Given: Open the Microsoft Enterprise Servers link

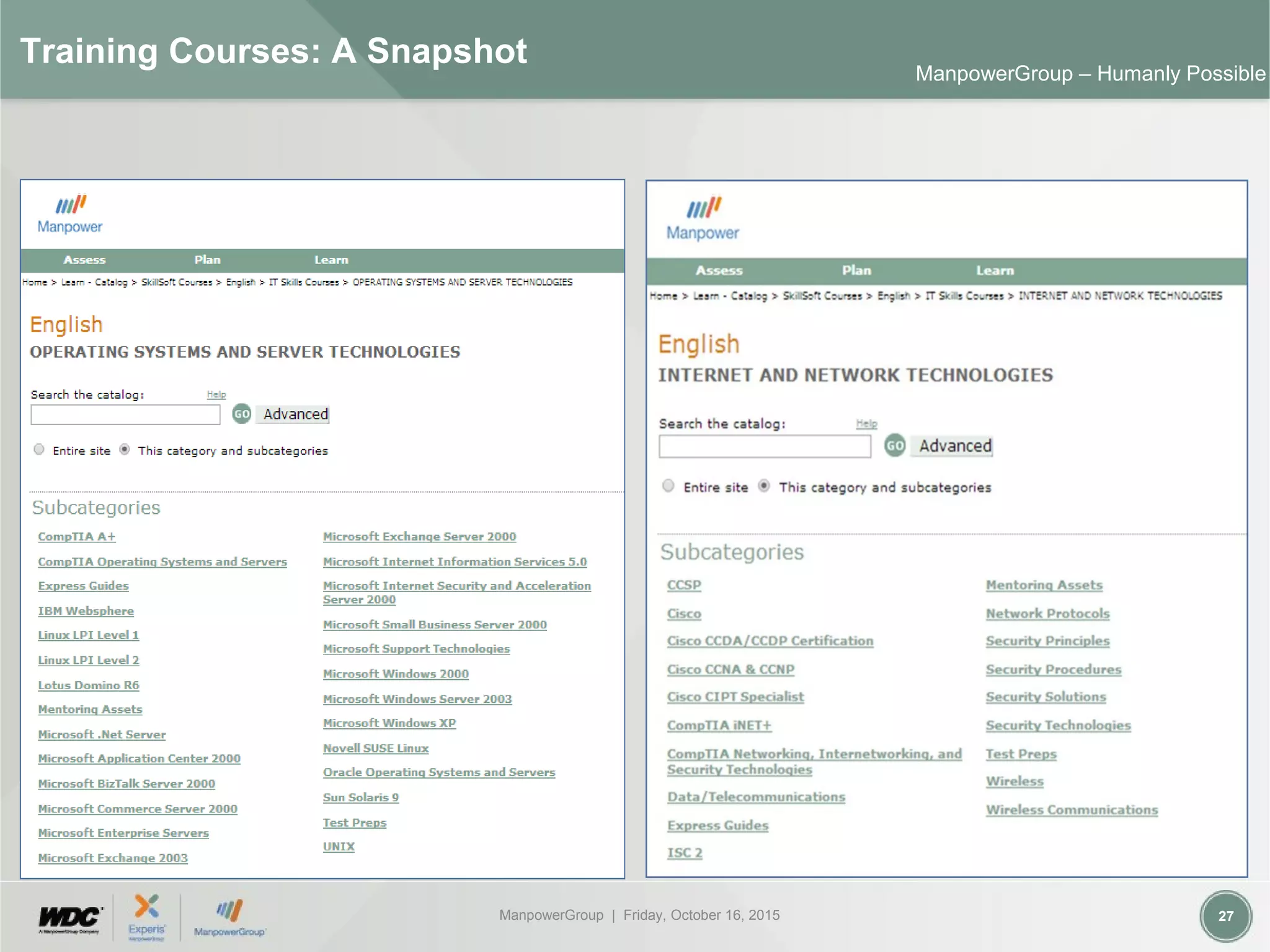Looking at the screenshot, I should (123, 833).
